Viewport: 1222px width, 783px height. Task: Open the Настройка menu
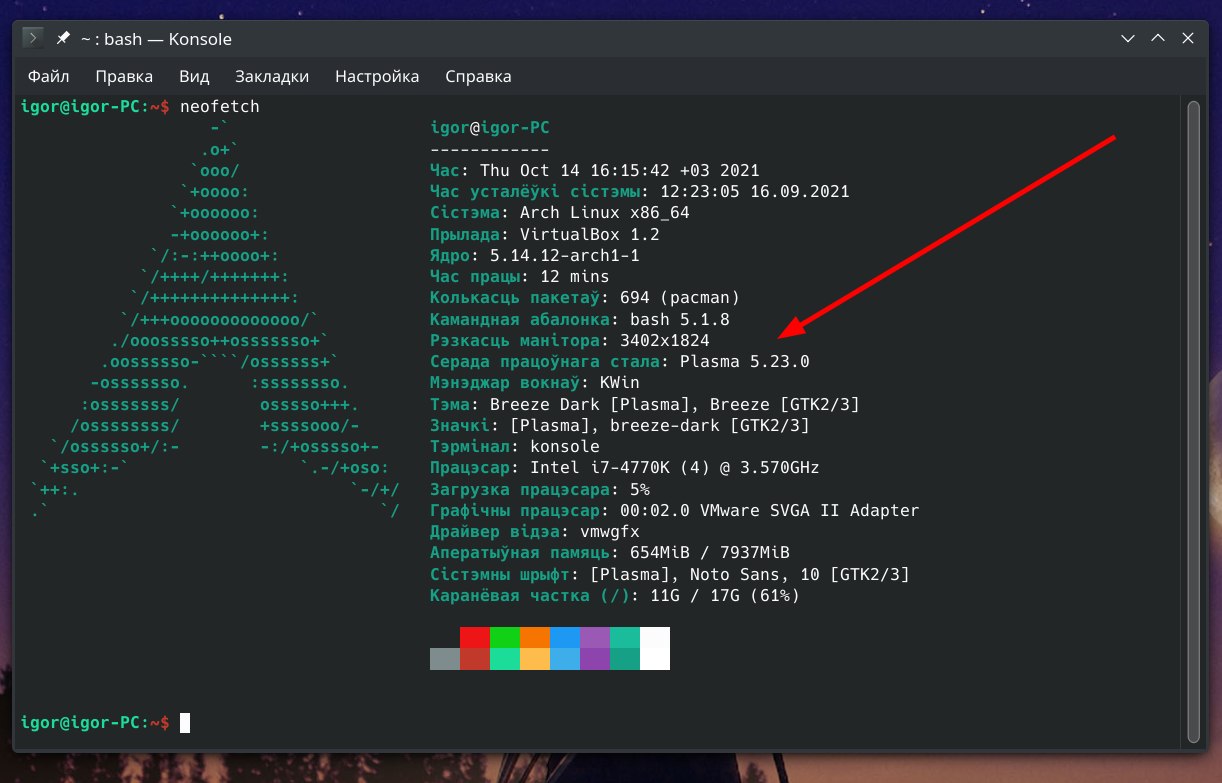[x=377, y=76]
